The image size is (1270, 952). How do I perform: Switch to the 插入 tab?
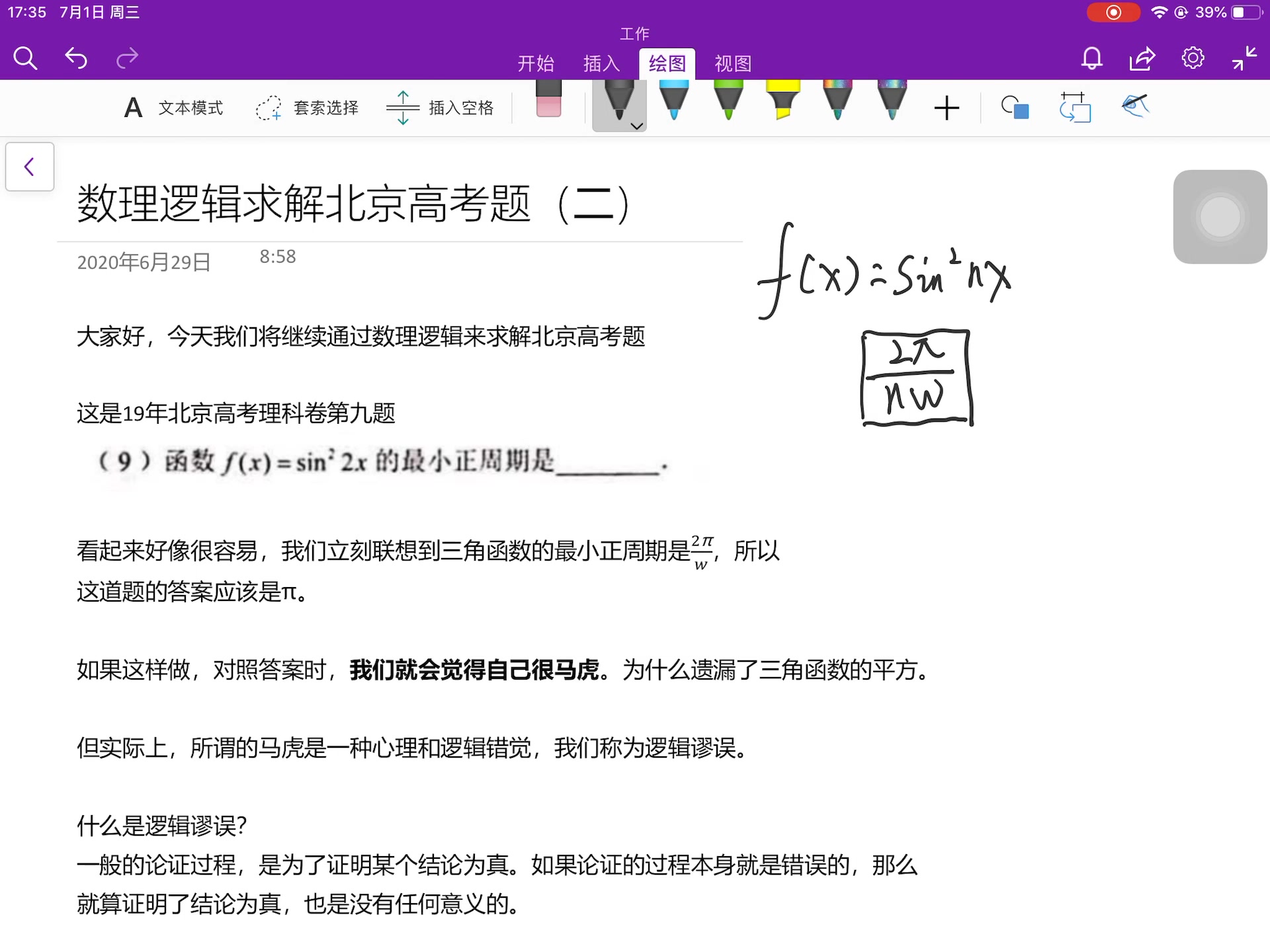click(601, 63)
